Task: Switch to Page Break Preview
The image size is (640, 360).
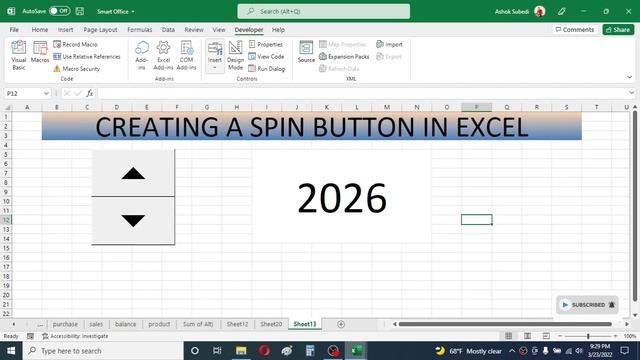Action: click(546, 336)
